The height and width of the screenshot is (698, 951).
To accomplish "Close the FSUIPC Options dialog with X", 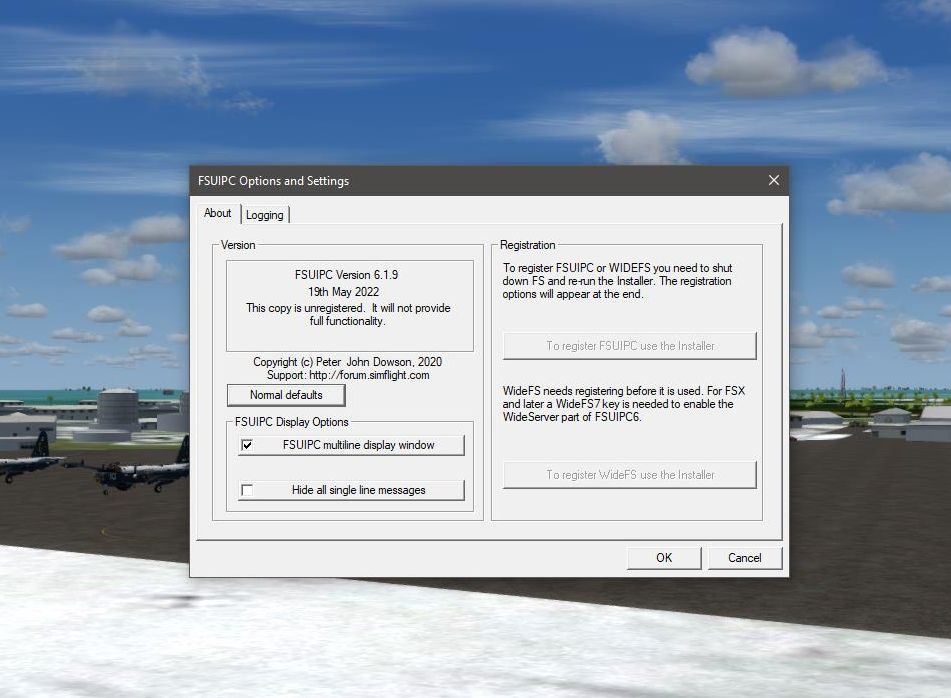I will point(773,181).
